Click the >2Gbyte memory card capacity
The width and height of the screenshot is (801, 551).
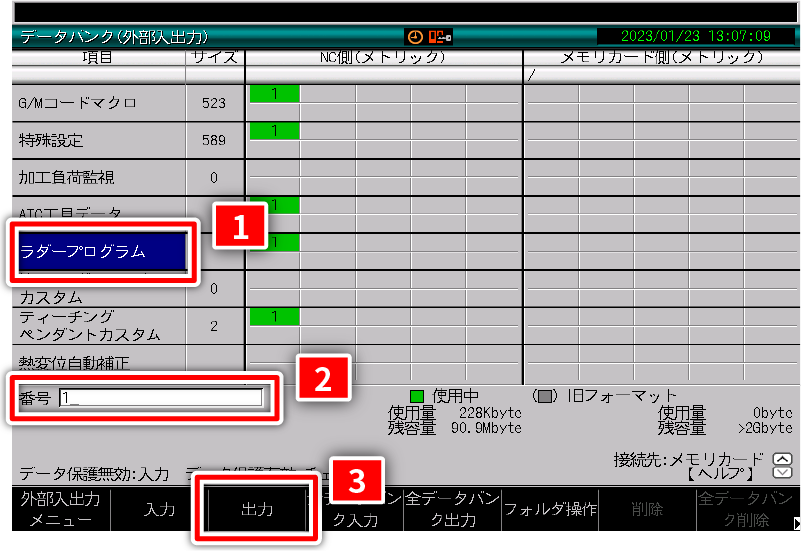pyautogui.click(x=765, y=428)
